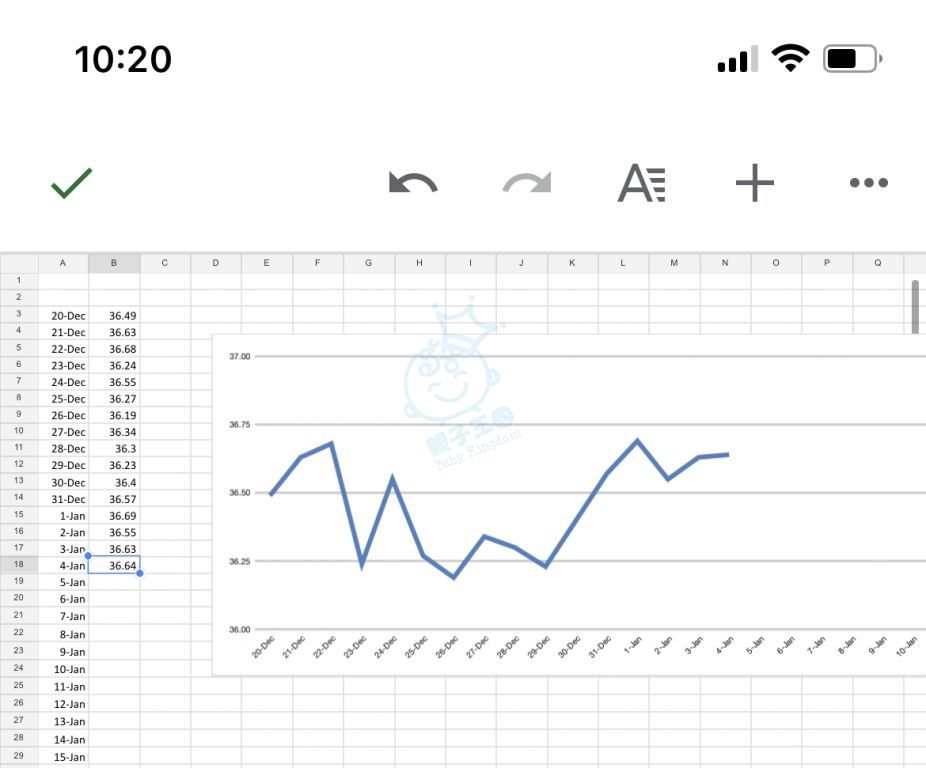
Task: Tap the lower-right blue selection handle
Action: [x=139, y=573]
